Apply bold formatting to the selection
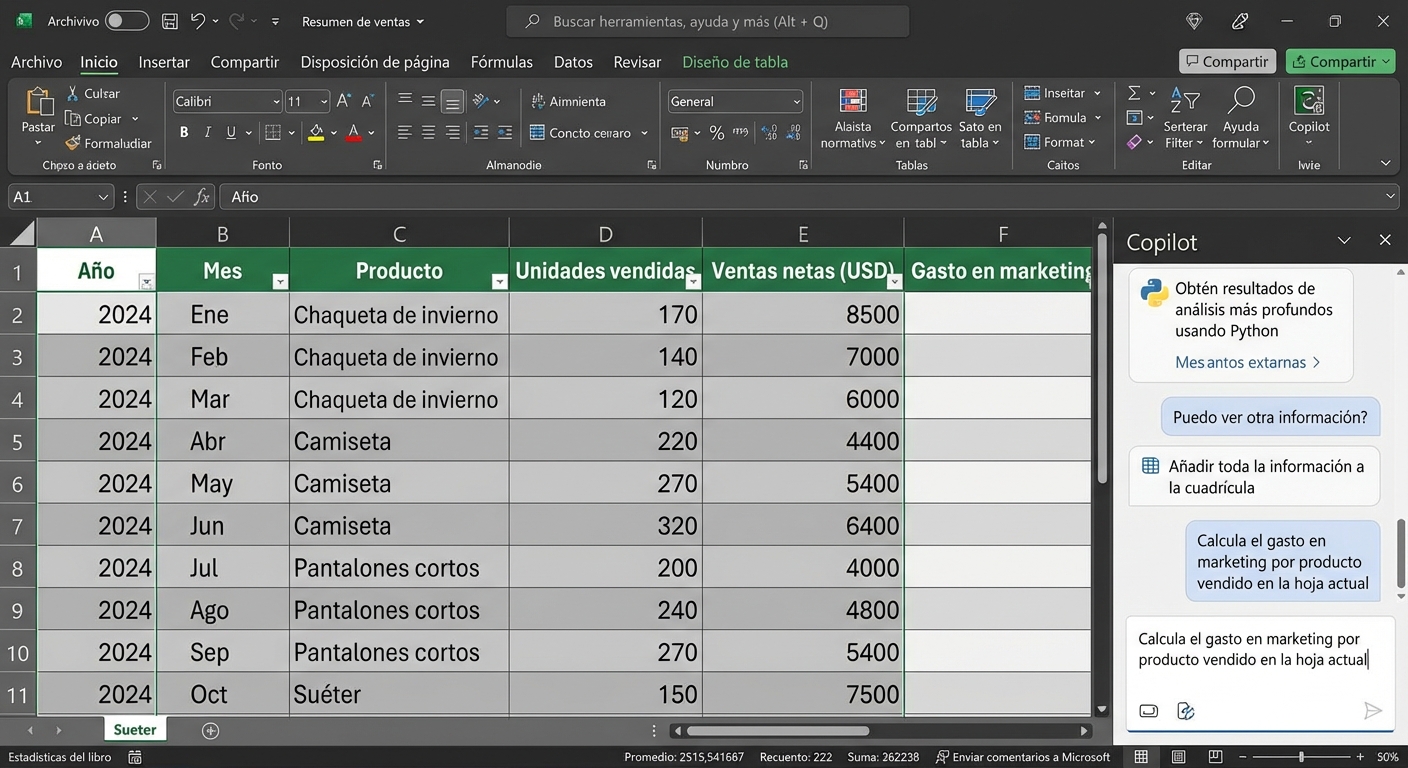The height and width of the screenshot is (768, 1408). (x=183, y=131)
